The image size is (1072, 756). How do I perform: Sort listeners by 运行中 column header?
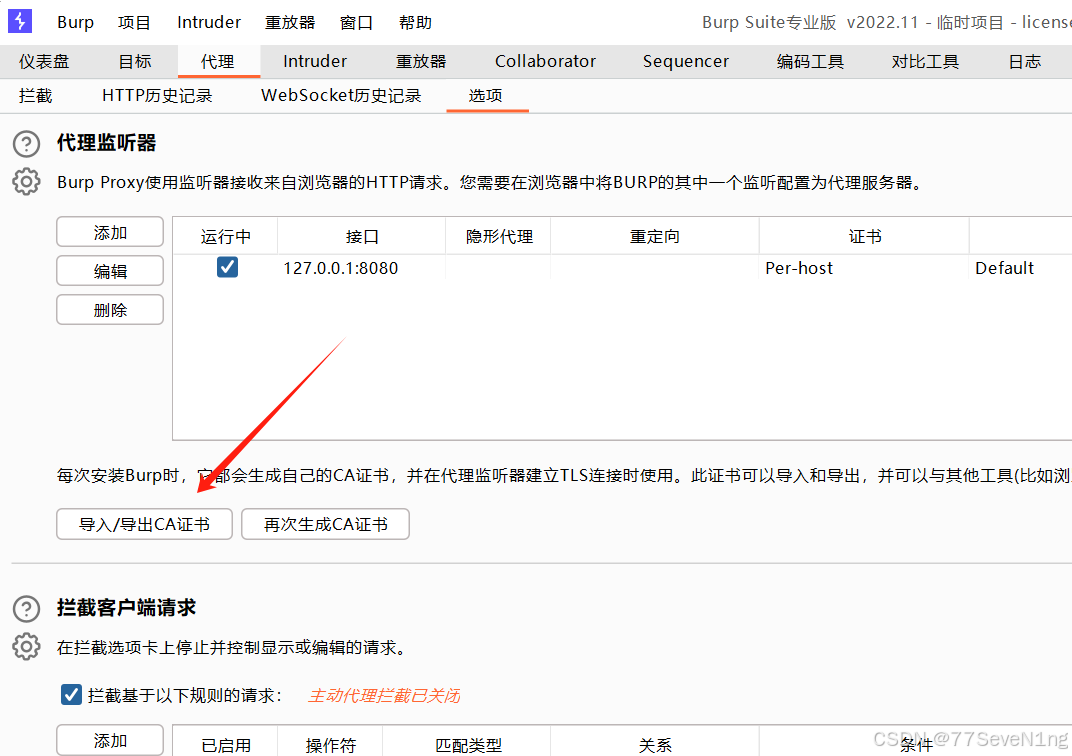[x=226, y=237]
